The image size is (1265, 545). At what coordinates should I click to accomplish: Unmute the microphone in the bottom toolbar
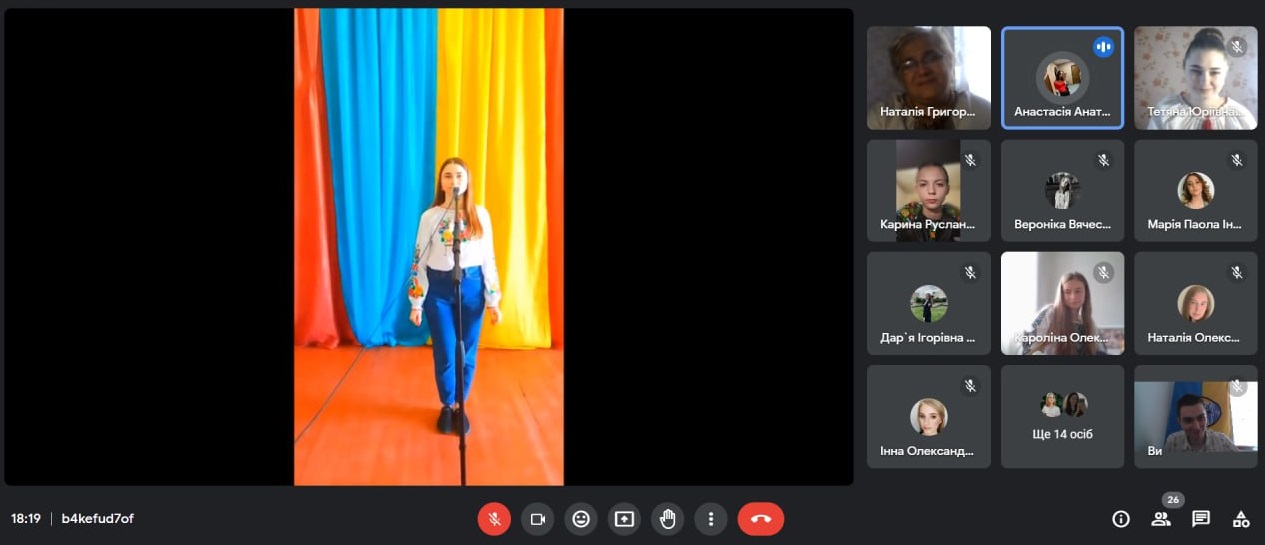click(494, 519)
